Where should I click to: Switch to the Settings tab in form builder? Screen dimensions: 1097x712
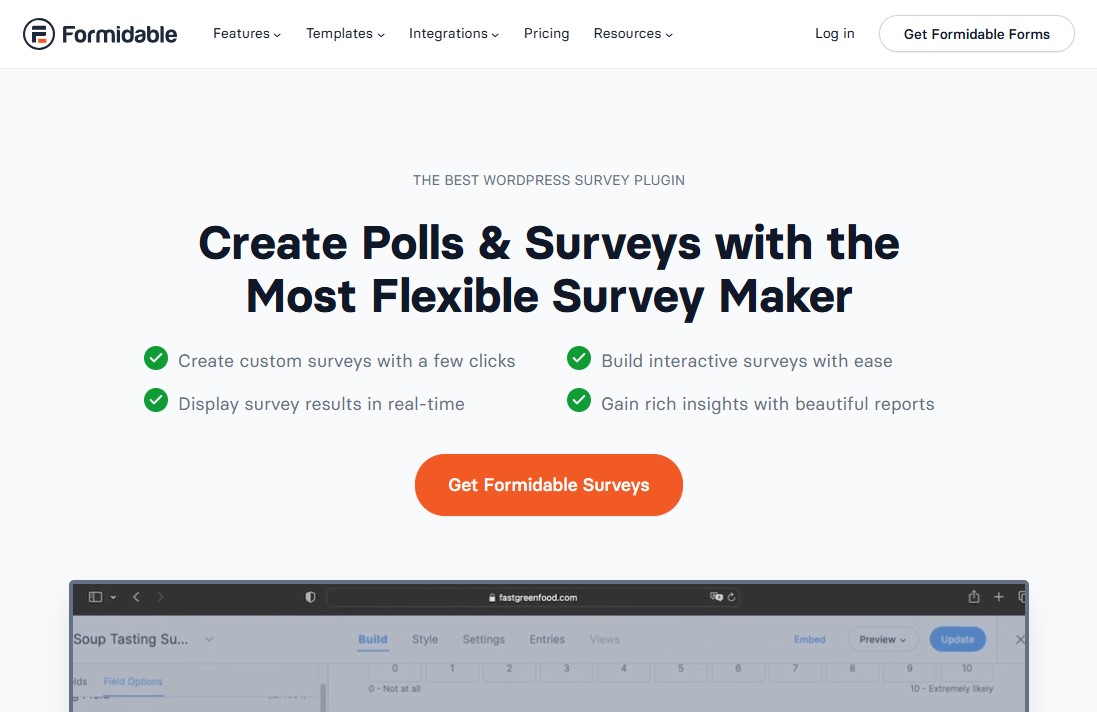(x=483, y=639)
